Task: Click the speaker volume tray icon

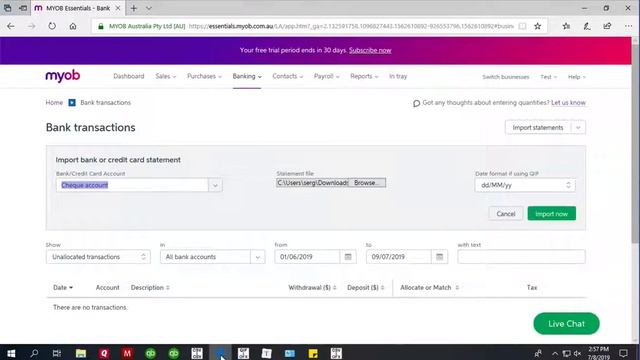Action: coord(577,353)
